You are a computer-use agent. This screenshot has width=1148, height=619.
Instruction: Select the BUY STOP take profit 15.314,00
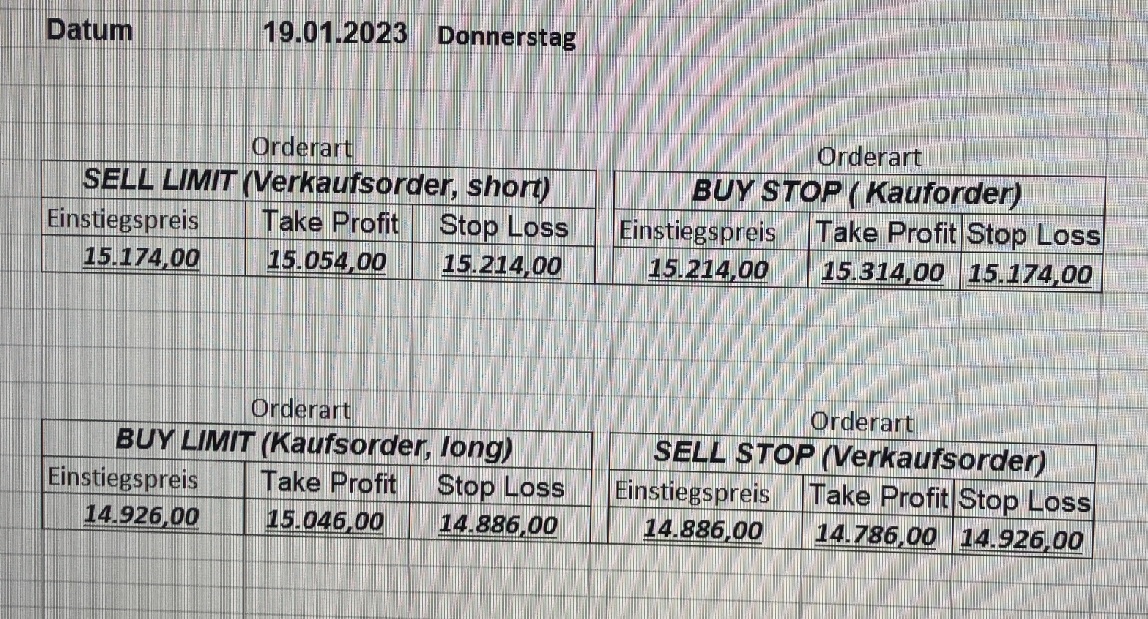(882, 272)
